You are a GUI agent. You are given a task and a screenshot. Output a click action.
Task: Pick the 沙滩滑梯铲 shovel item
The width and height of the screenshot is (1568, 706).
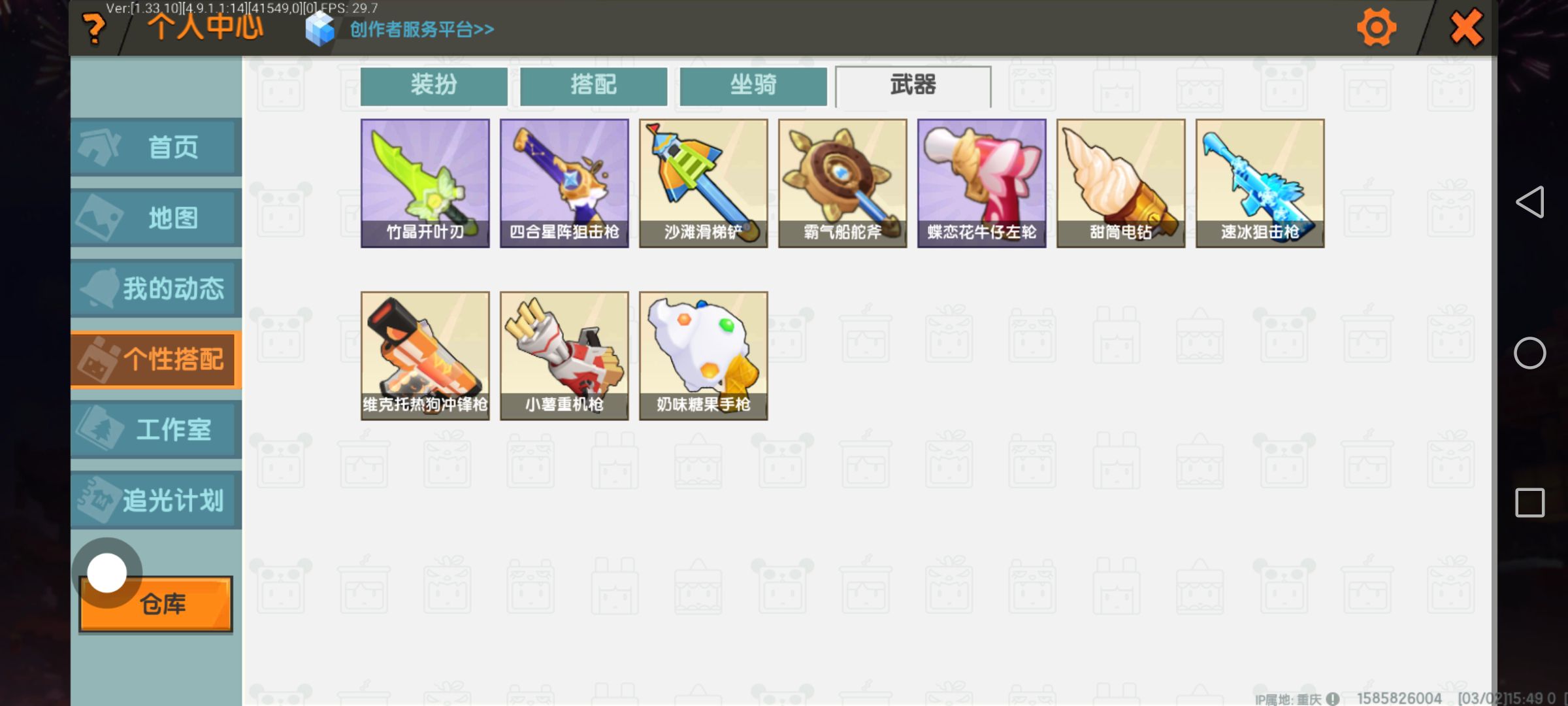click(x=704, y=183)
